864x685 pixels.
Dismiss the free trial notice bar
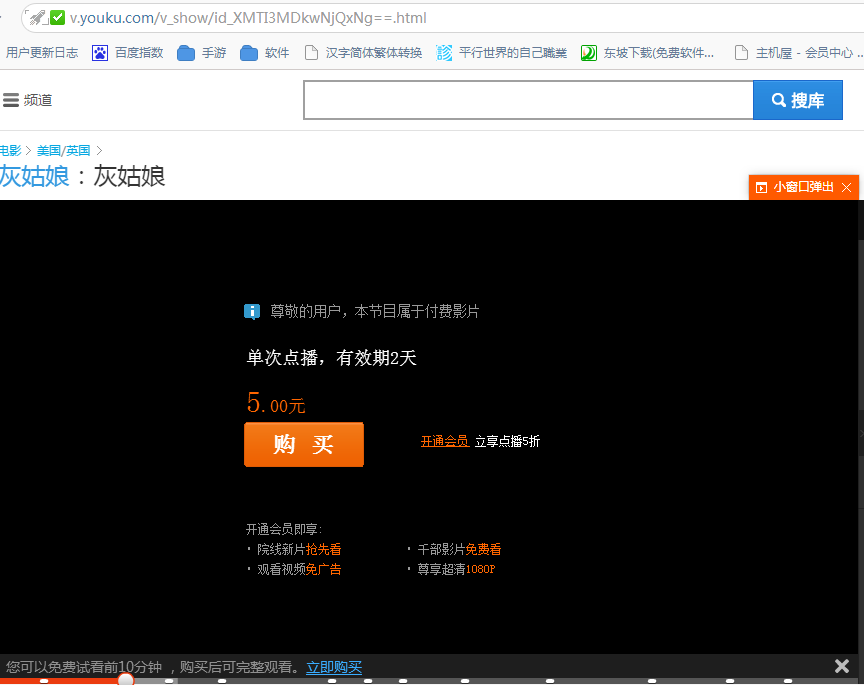tap(841, 666)
